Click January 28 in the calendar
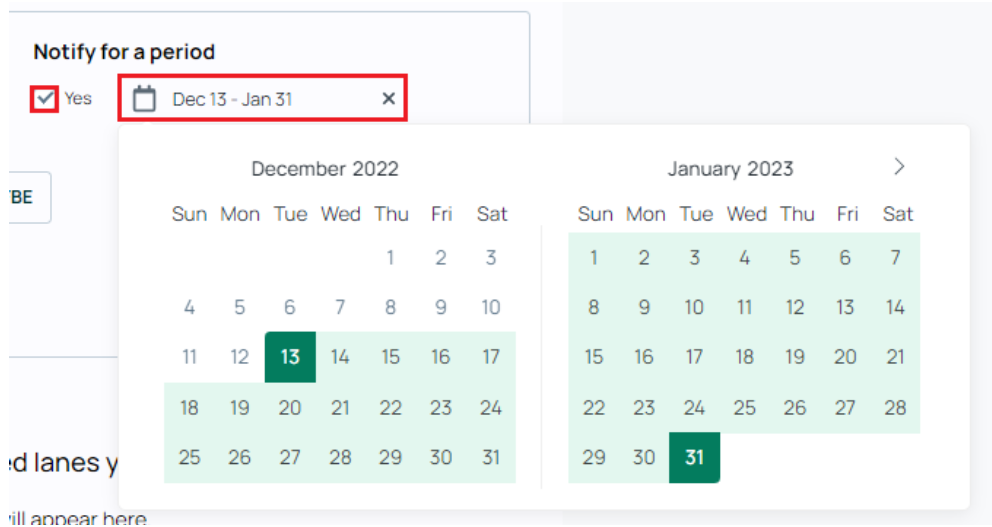The image size is (992, 527). click(895, 407)
